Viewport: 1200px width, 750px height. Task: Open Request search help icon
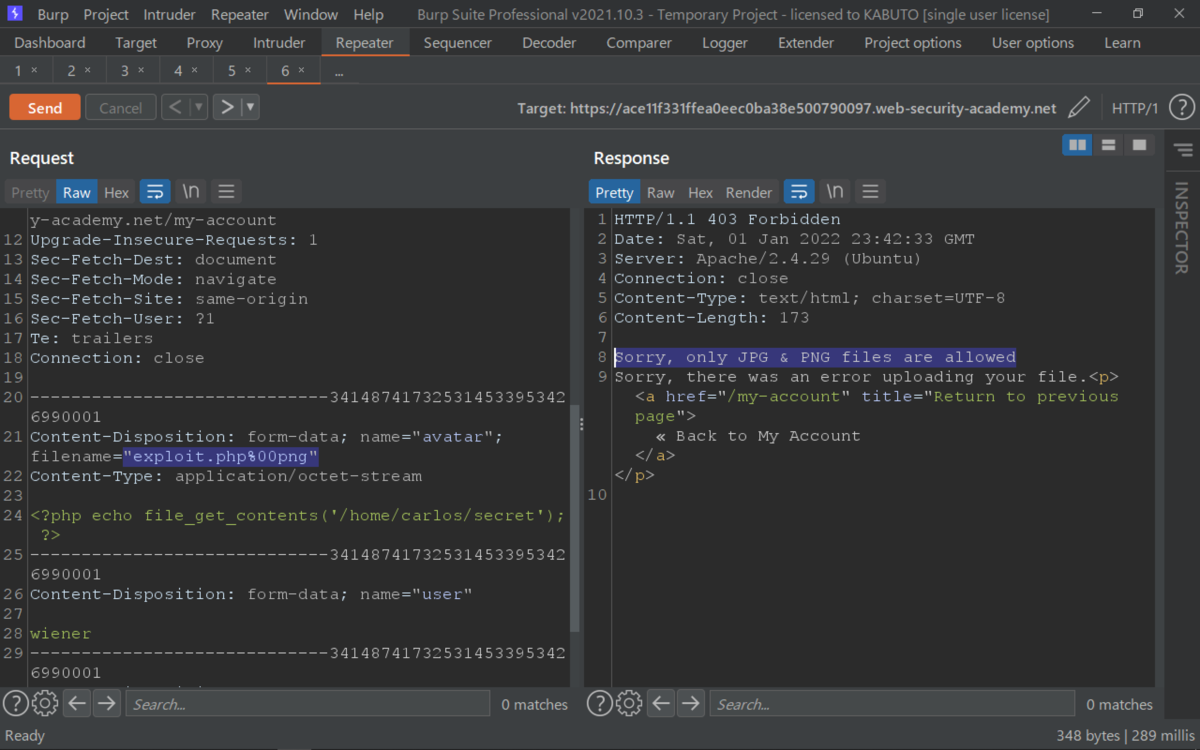tap(16, 704)
